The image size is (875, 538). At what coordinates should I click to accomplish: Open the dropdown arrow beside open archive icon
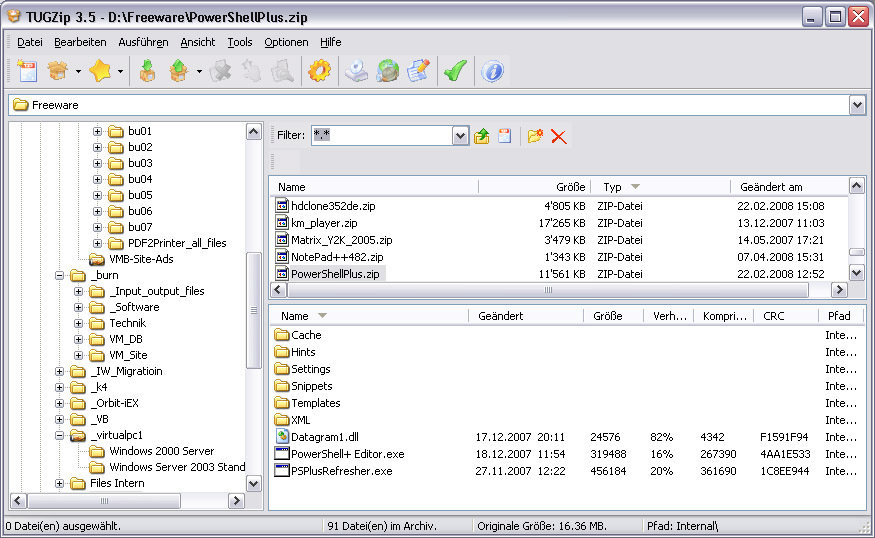pos(78,71)
